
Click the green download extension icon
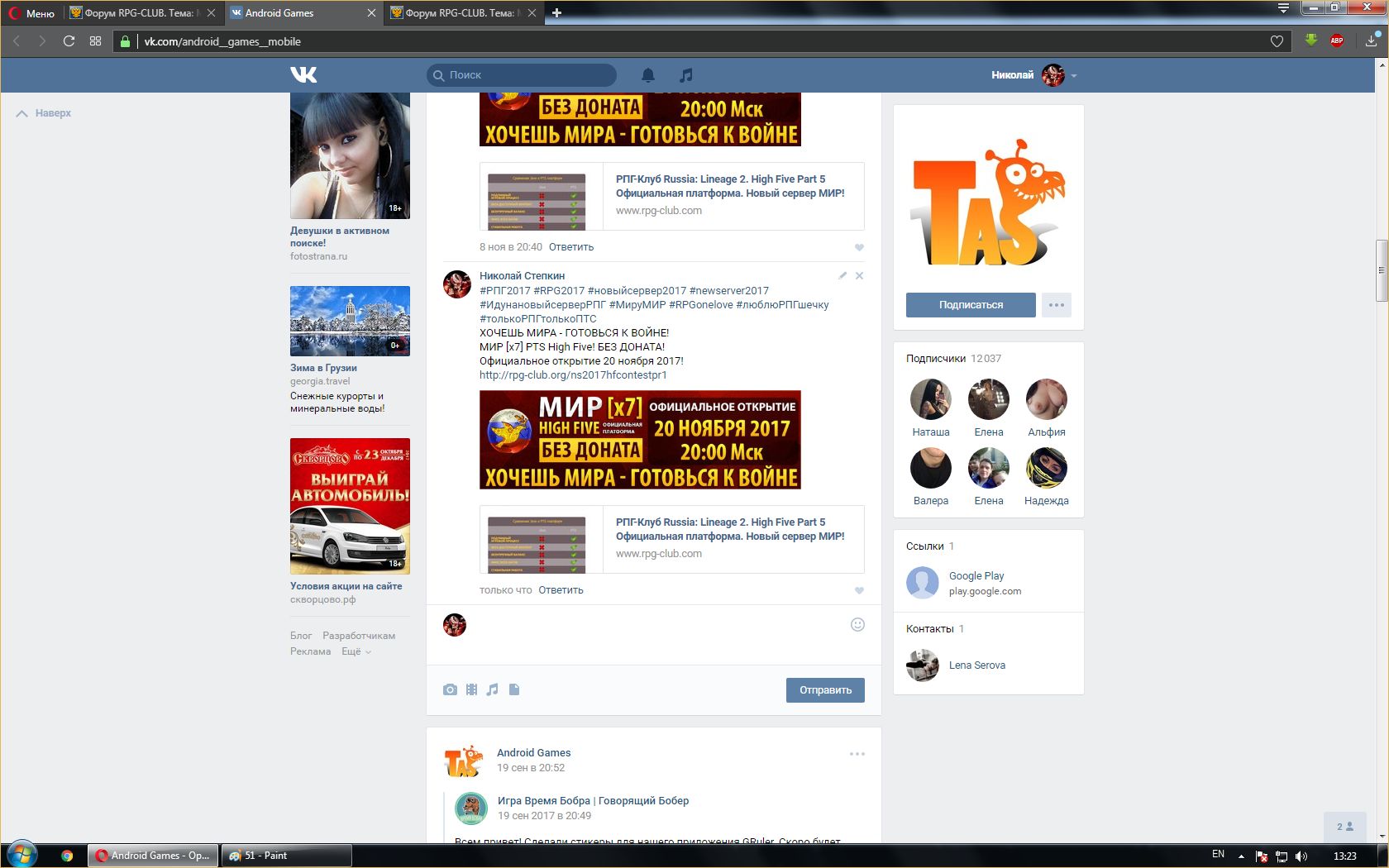click(1311, 41)
